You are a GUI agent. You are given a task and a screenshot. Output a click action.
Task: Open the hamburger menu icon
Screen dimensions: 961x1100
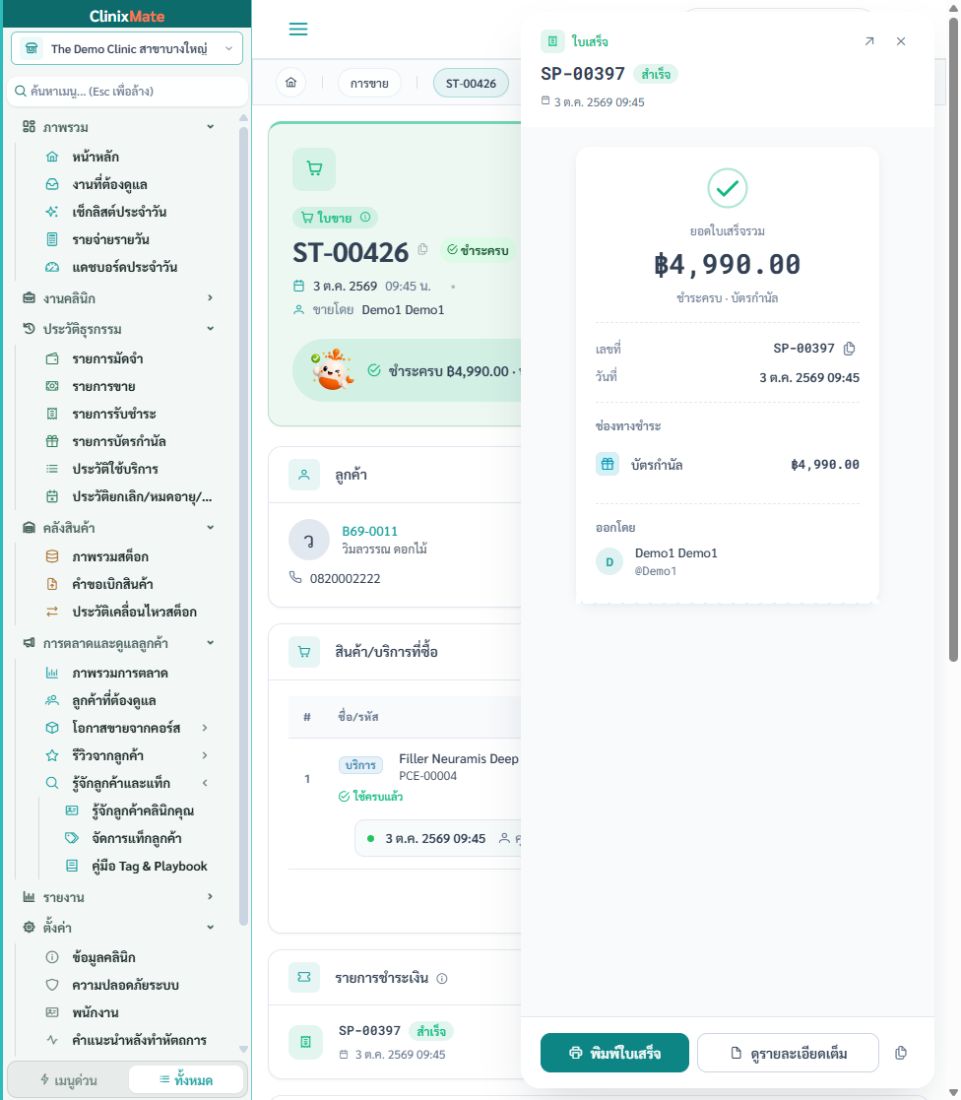[x=298, y=29]
